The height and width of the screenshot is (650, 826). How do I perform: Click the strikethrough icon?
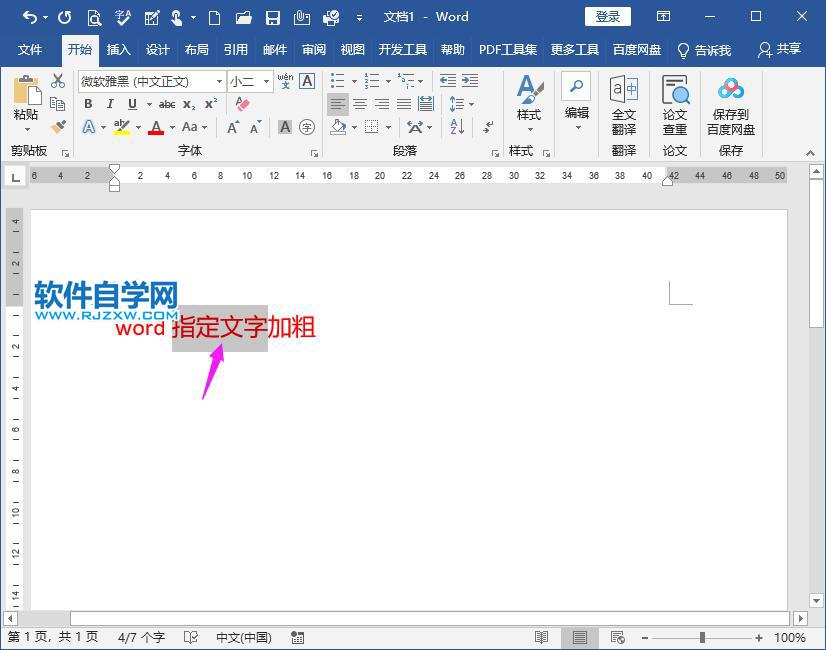[x=168, y=104]
